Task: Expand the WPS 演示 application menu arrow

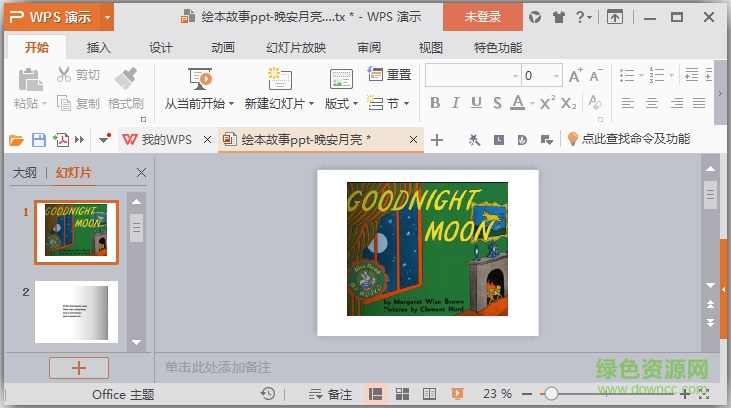Action: point(107,18)
